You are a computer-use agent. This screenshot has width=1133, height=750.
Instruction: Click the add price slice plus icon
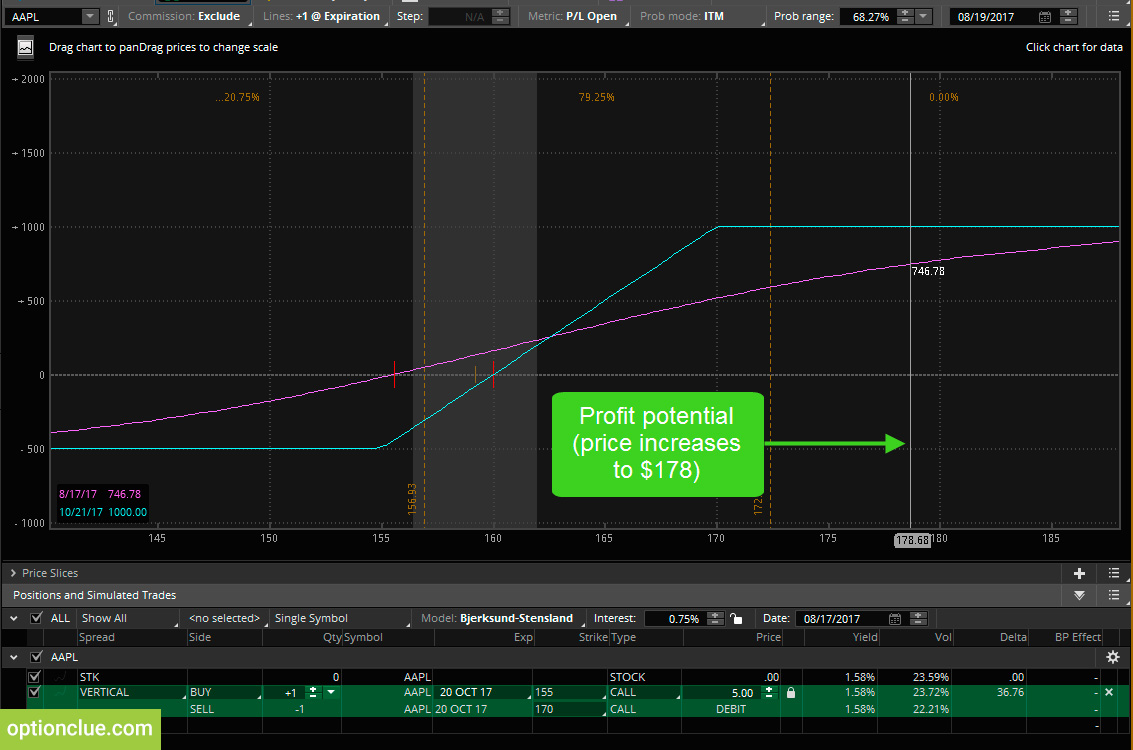1079,573
